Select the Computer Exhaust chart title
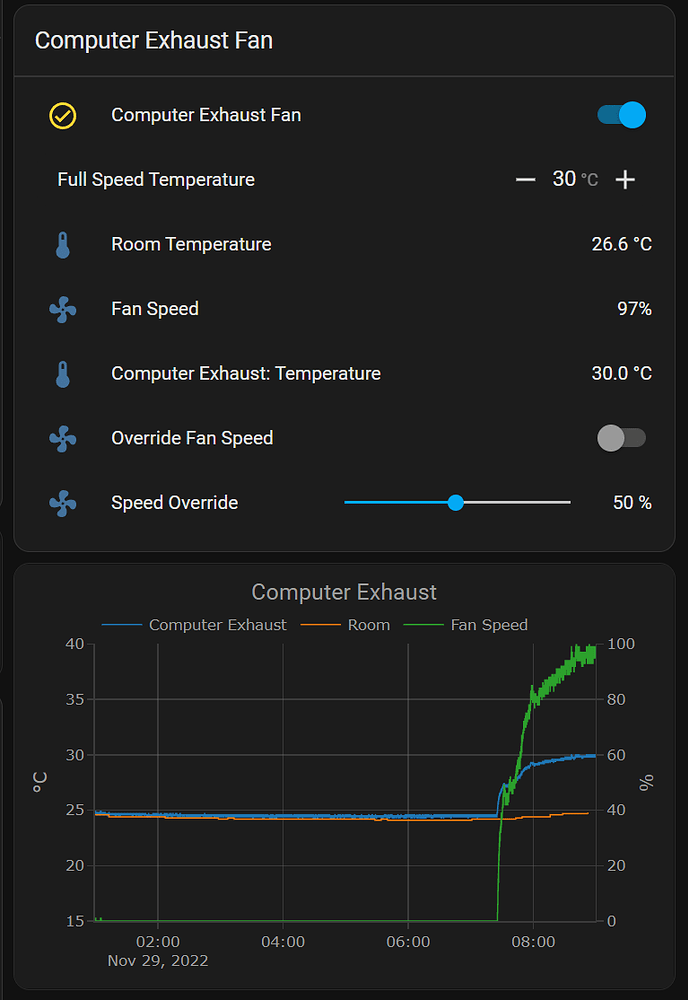 (x=344, y=592)
